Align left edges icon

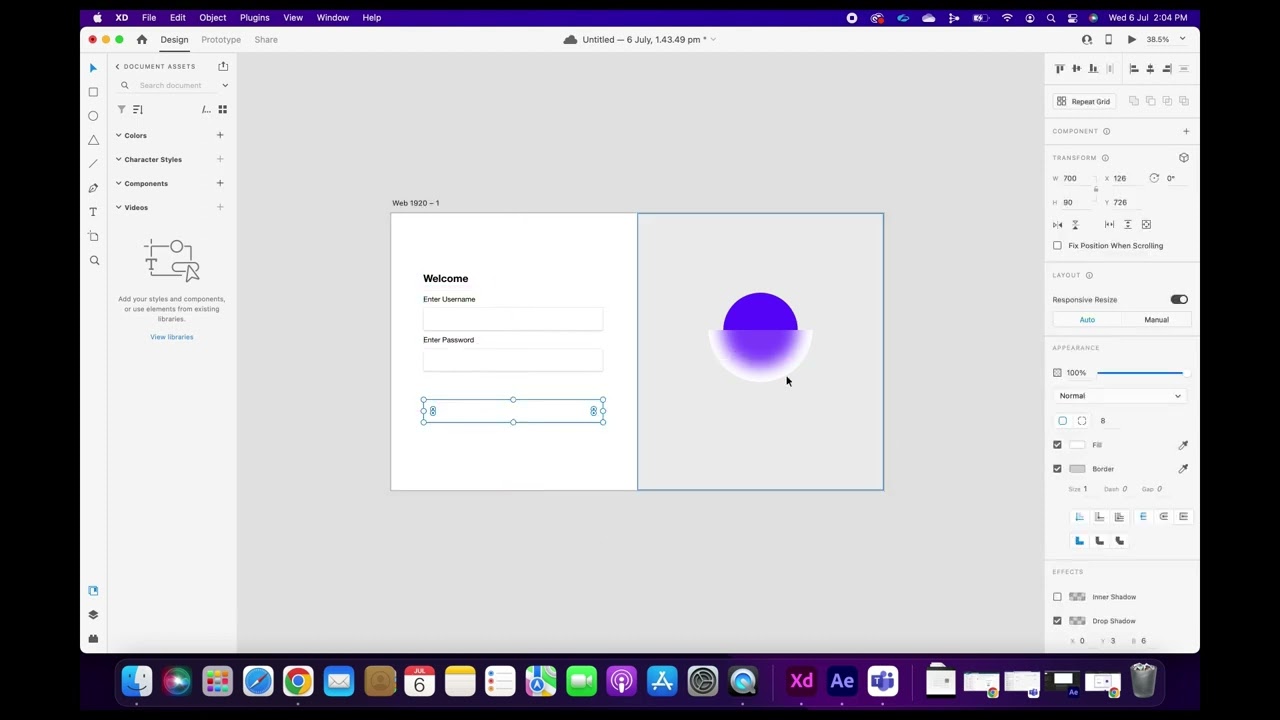tap(1134, 69)
